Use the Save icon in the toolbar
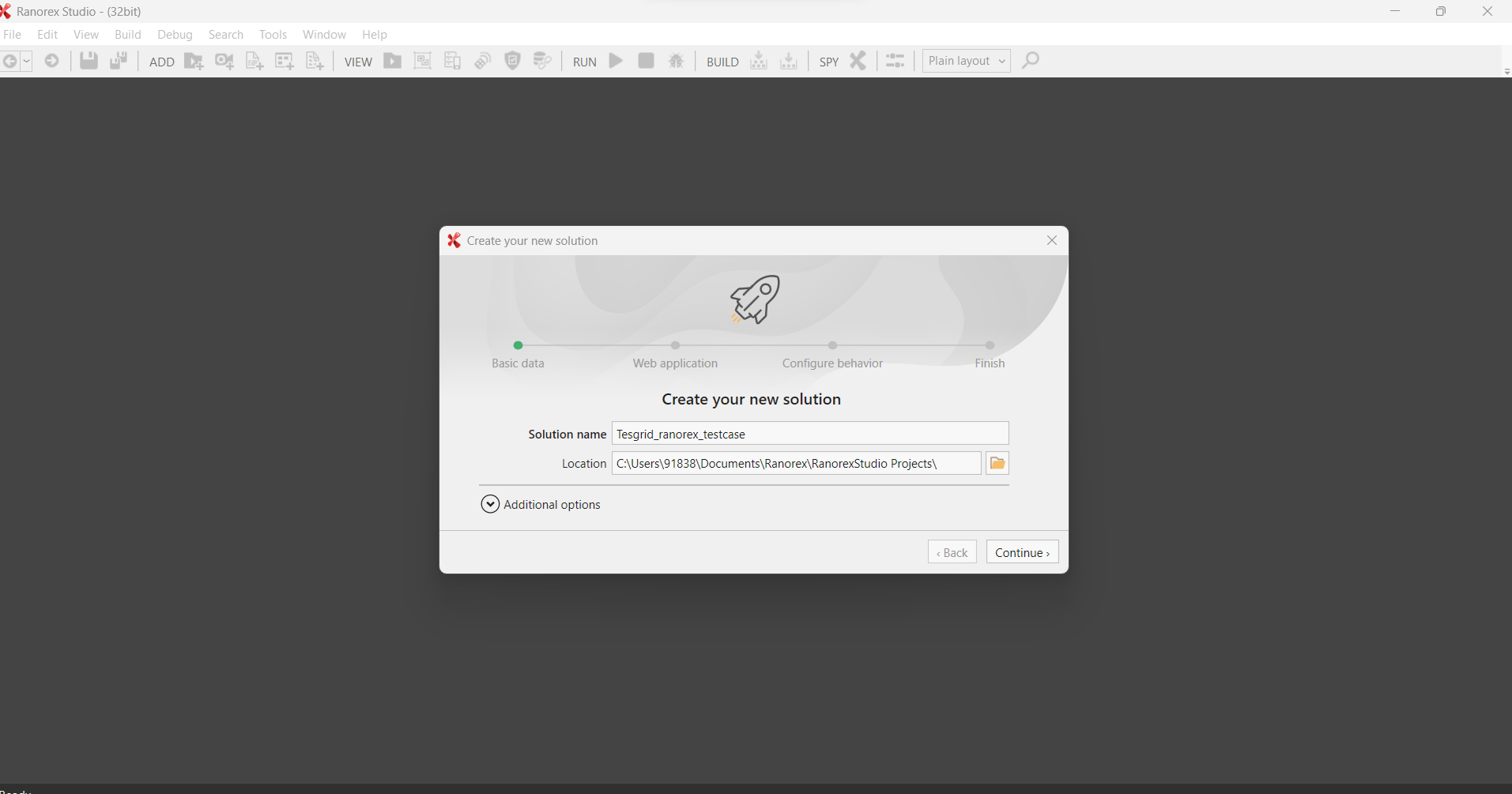This screenshot has height=794, width=1512. click(x=89, y=61)
